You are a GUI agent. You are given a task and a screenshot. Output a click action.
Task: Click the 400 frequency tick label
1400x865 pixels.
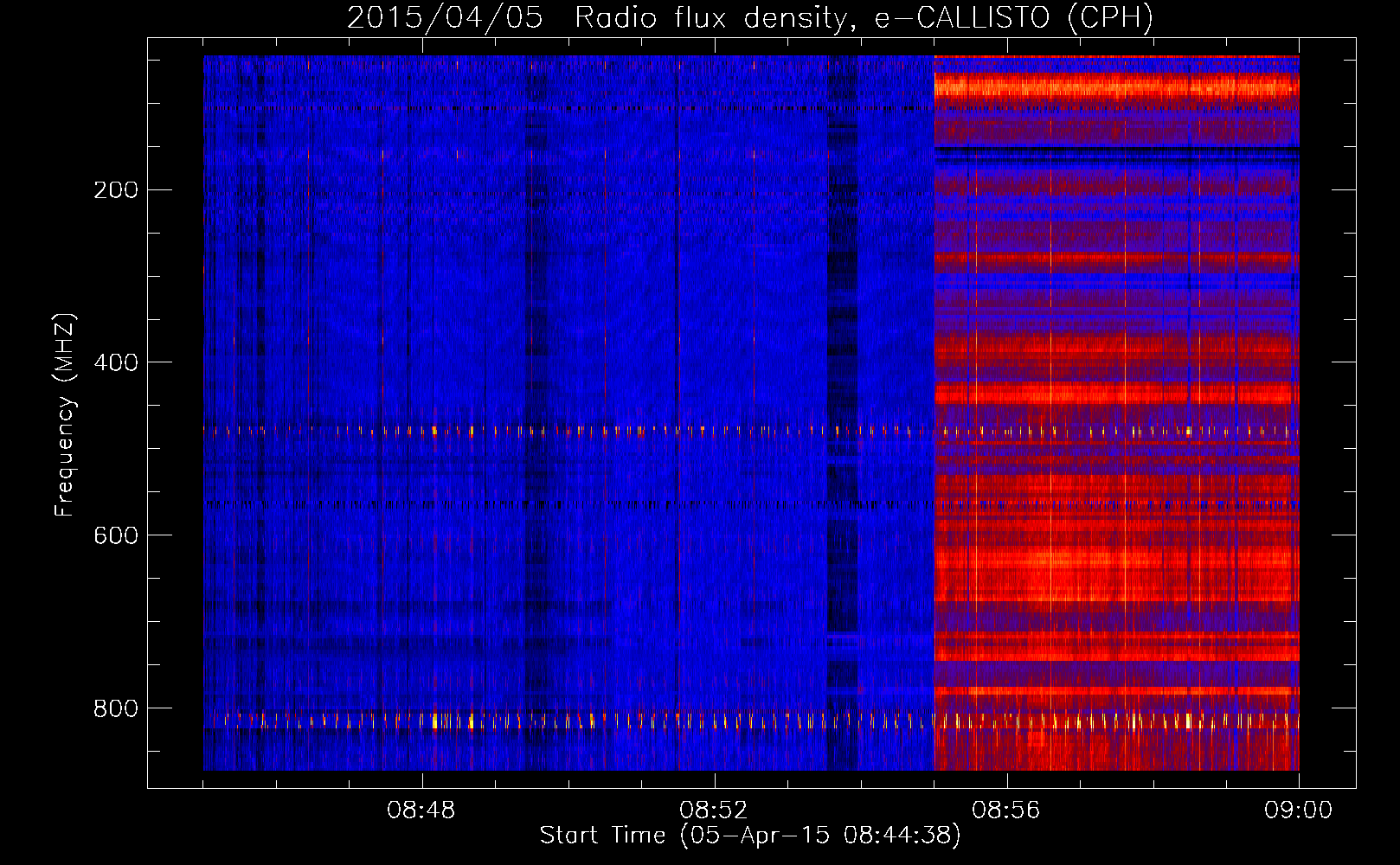116,362
